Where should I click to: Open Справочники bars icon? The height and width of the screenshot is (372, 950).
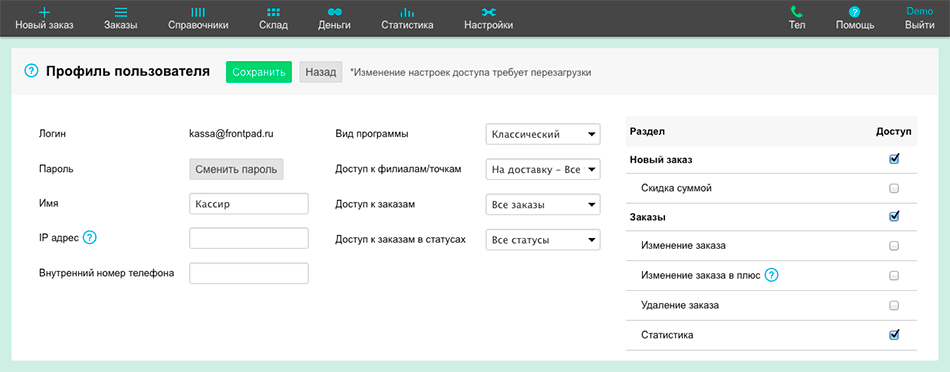[x=198, y=12]
